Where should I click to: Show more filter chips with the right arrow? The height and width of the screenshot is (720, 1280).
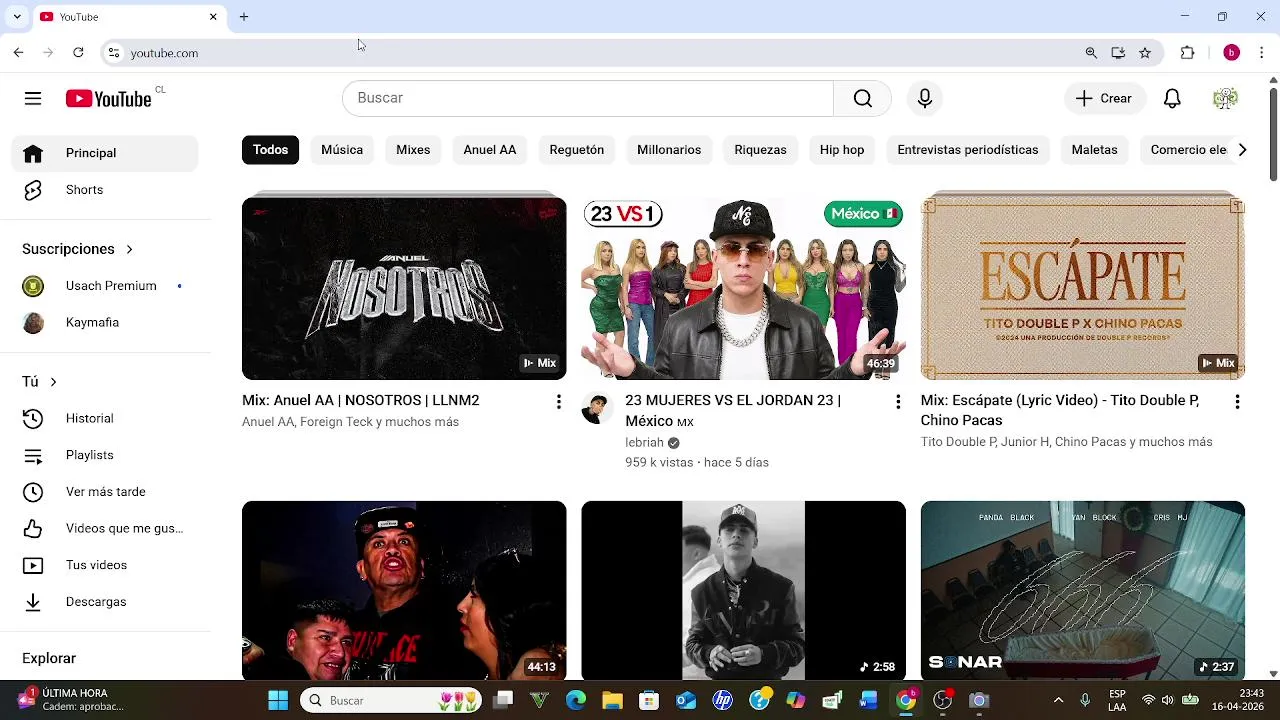1242,150
